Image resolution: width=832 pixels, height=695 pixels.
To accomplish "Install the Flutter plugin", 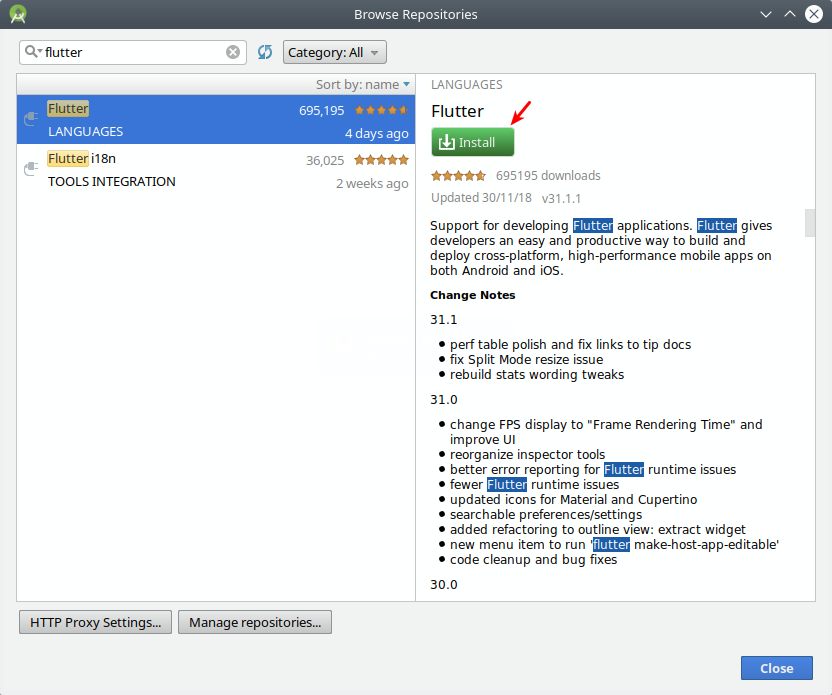I will [x=472, y=142].
